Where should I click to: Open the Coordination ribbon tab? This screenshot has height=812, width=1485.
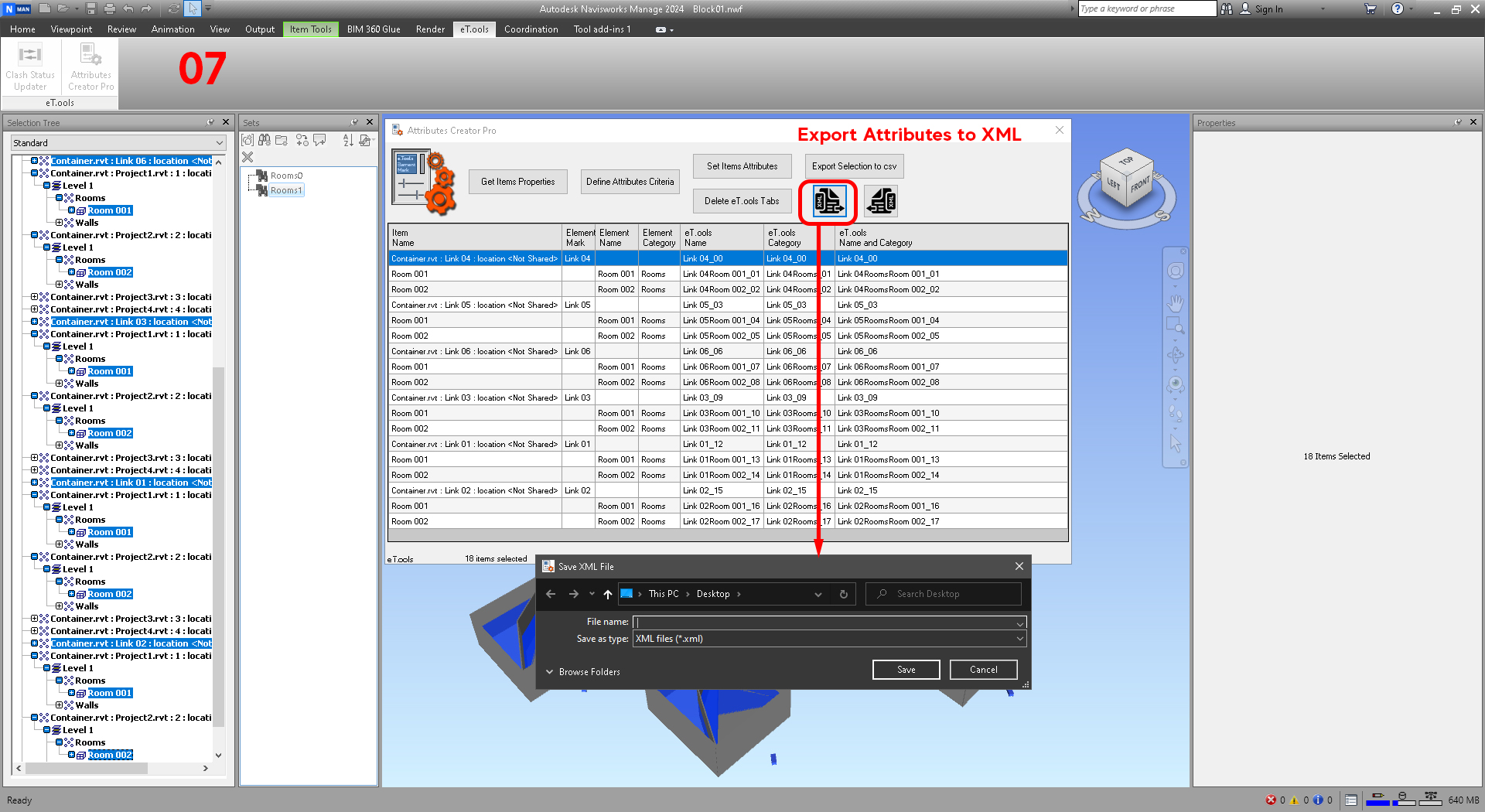click(531, 29)
